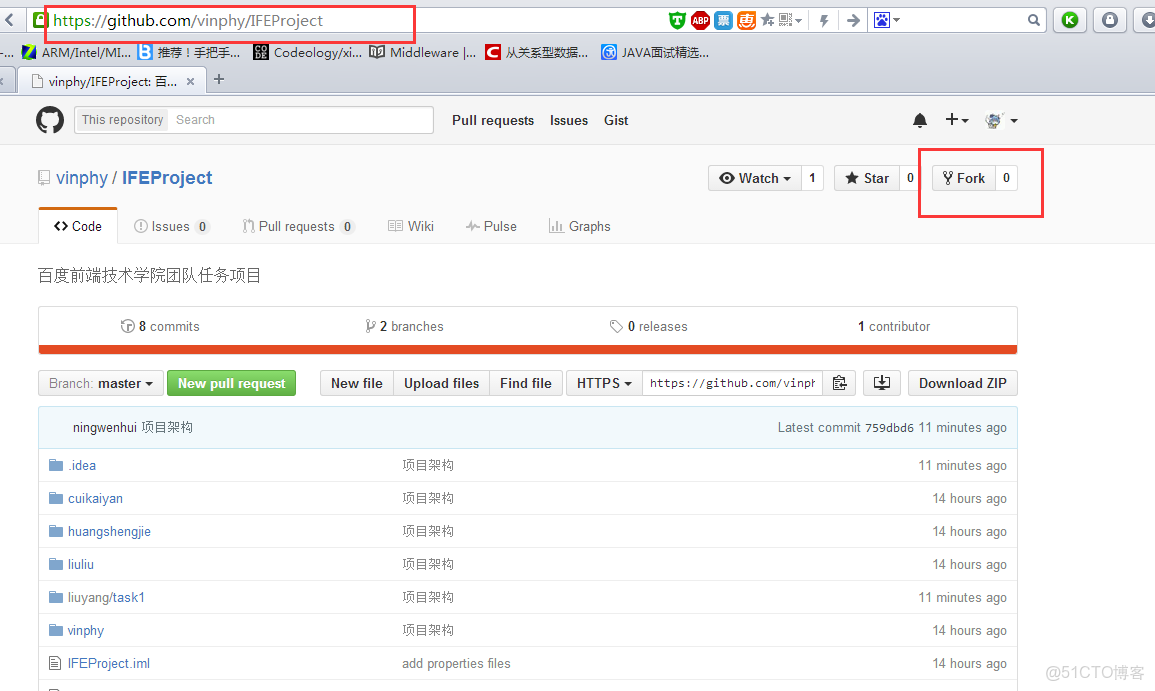Open the Wiki tab
The image size is (1155, 691).
pyautogui.click(x=411, y=226)
